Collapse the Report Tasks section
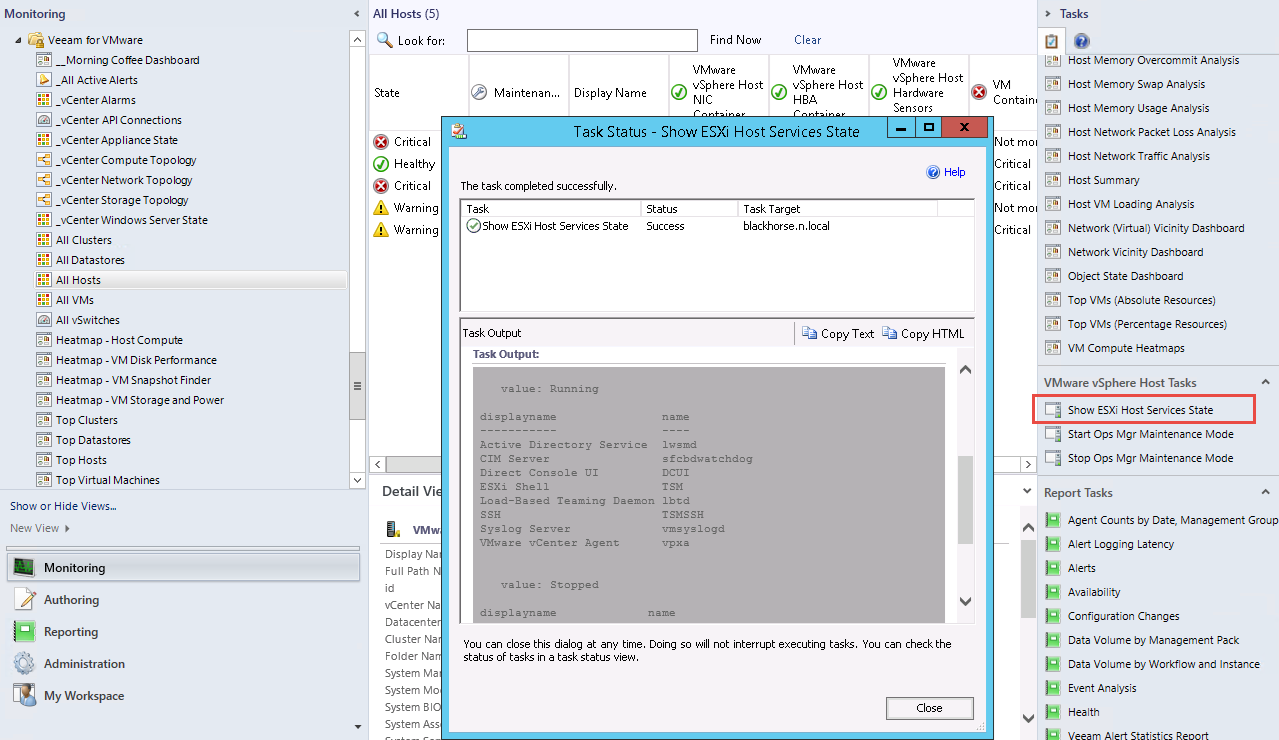This screenshot has height=740, width=1279. pos(1265,492)
